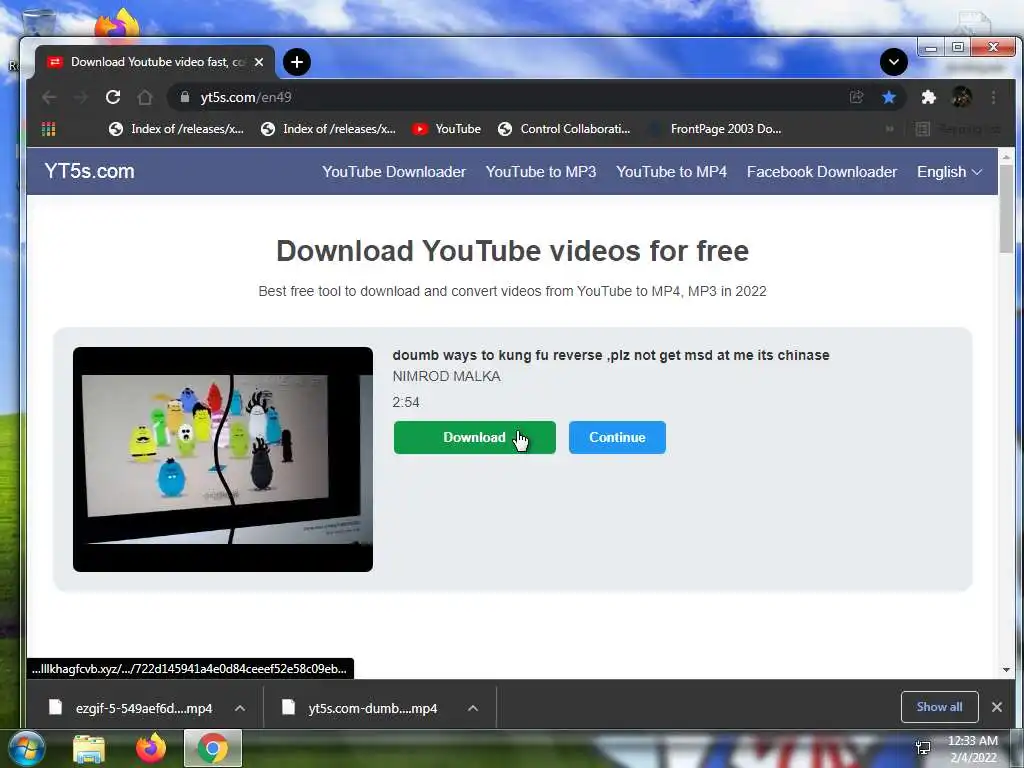This screenshot has width=1024, height=768.
Task: Click the heading Download YouTube videos for free
Action: point(512,251)
